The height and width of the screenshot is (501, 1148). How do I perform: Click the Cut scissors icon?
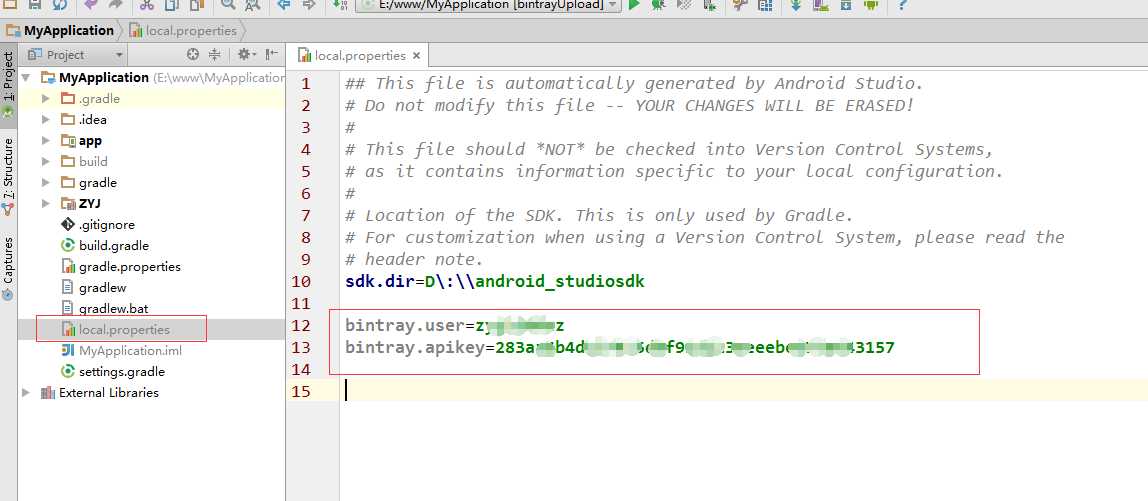(x=146, y=4)
